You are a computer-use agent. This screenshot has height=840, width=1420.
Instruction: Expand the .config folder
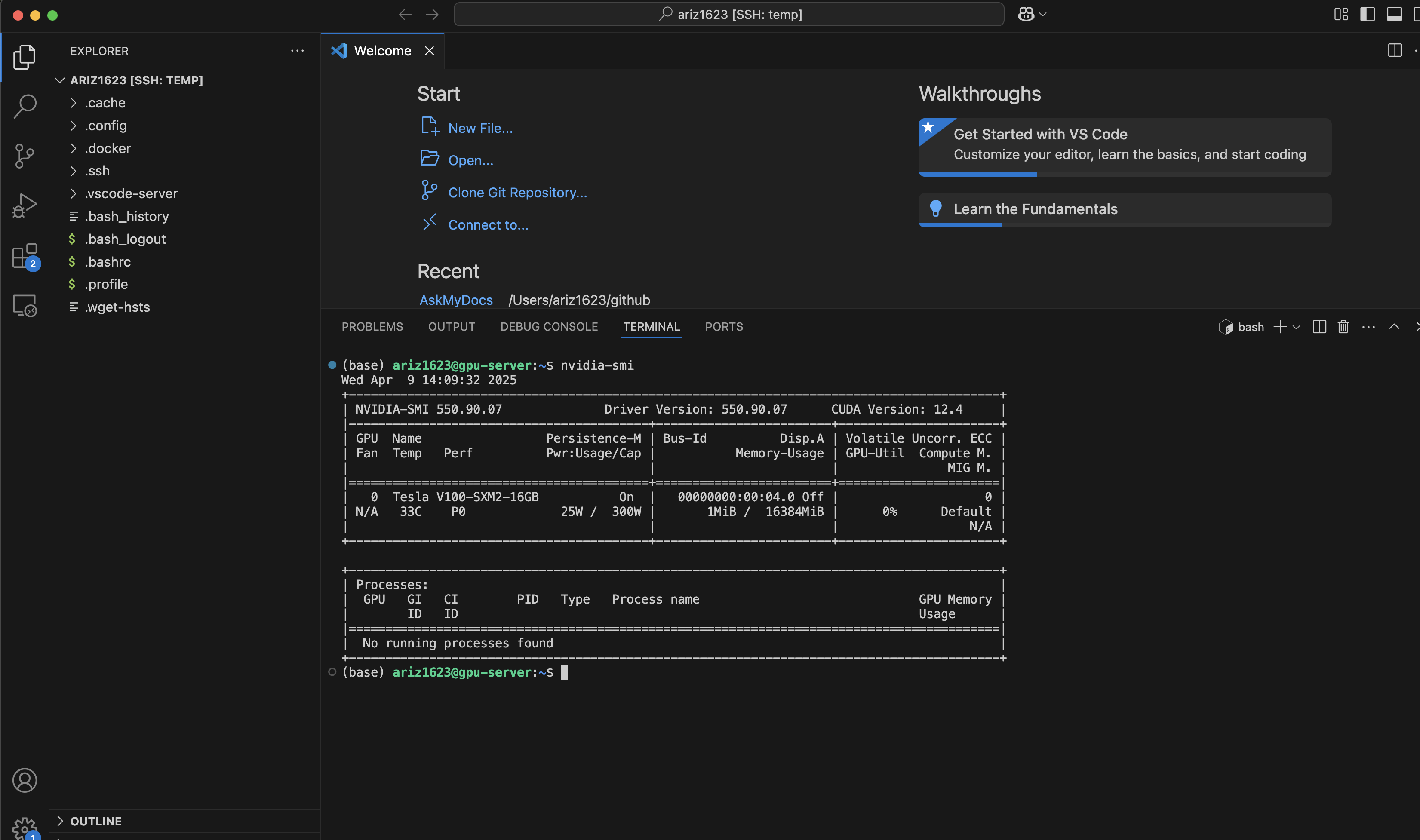[184, 126]
